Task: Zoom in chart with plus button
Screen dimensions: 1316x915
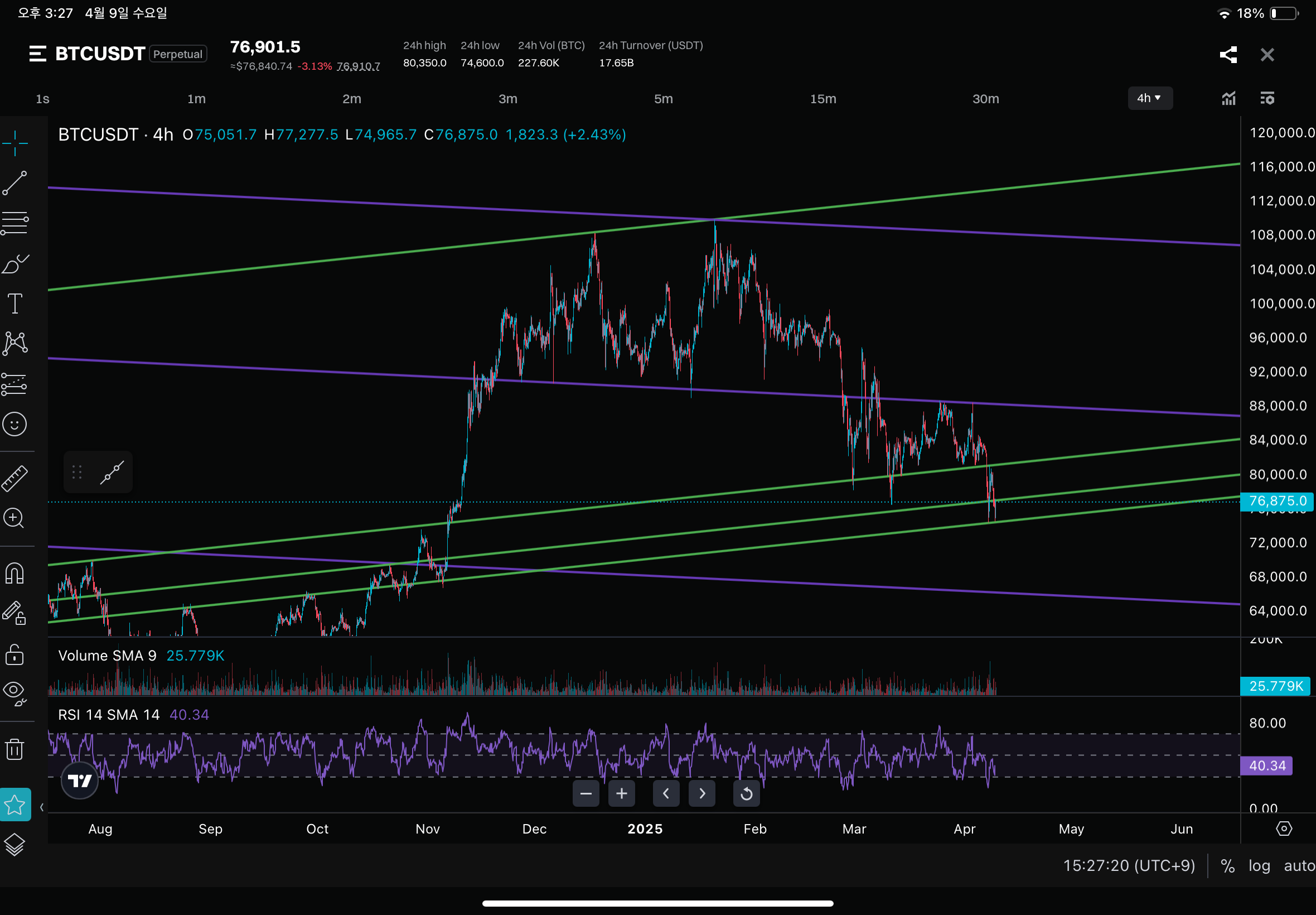Action: click(622, 793)
